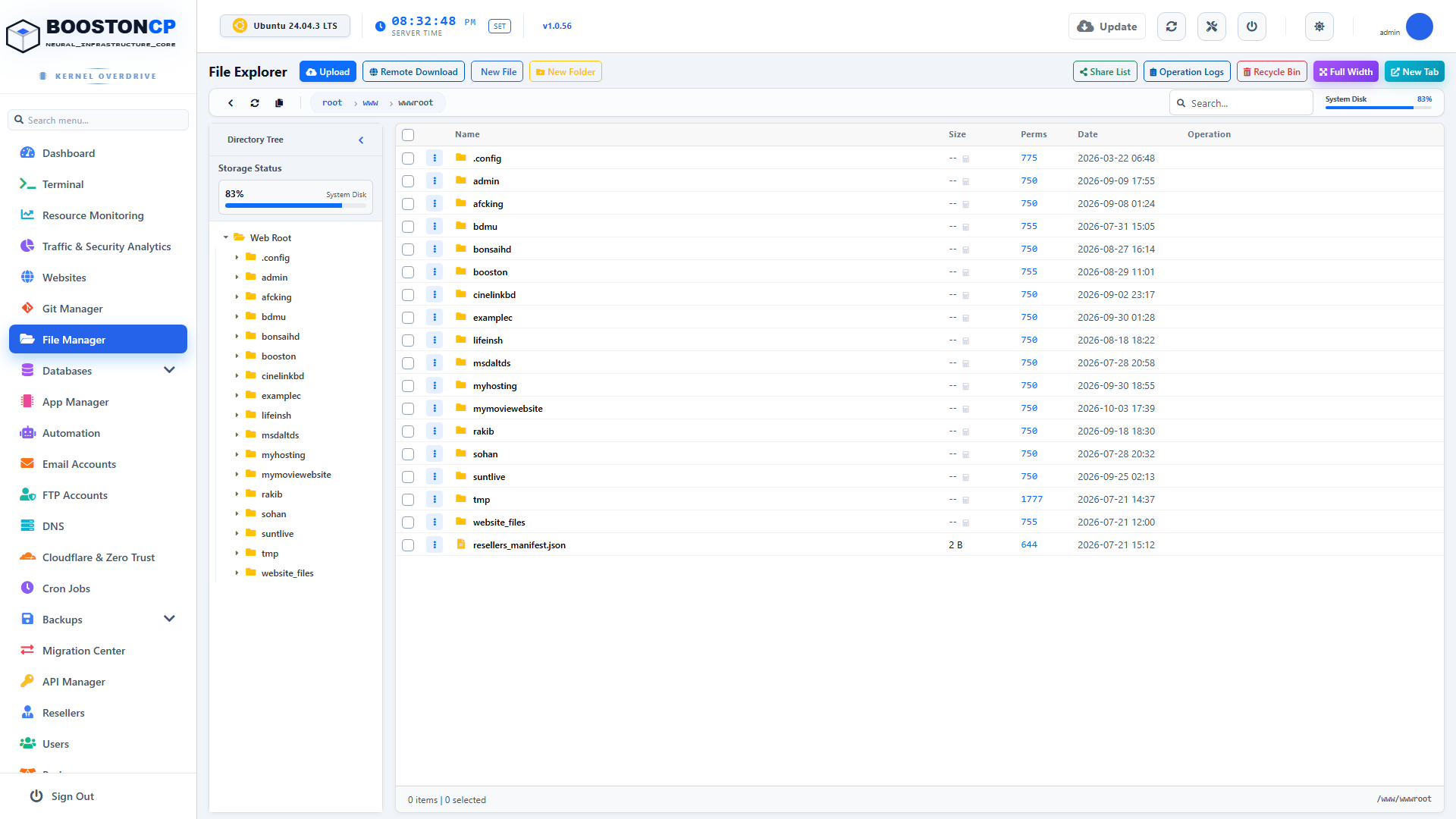Image resolution: width=1456 pixels, height=819 pixels.
Task: Click size calculate icon for tmp folder
Action: (x=965, y=500)
